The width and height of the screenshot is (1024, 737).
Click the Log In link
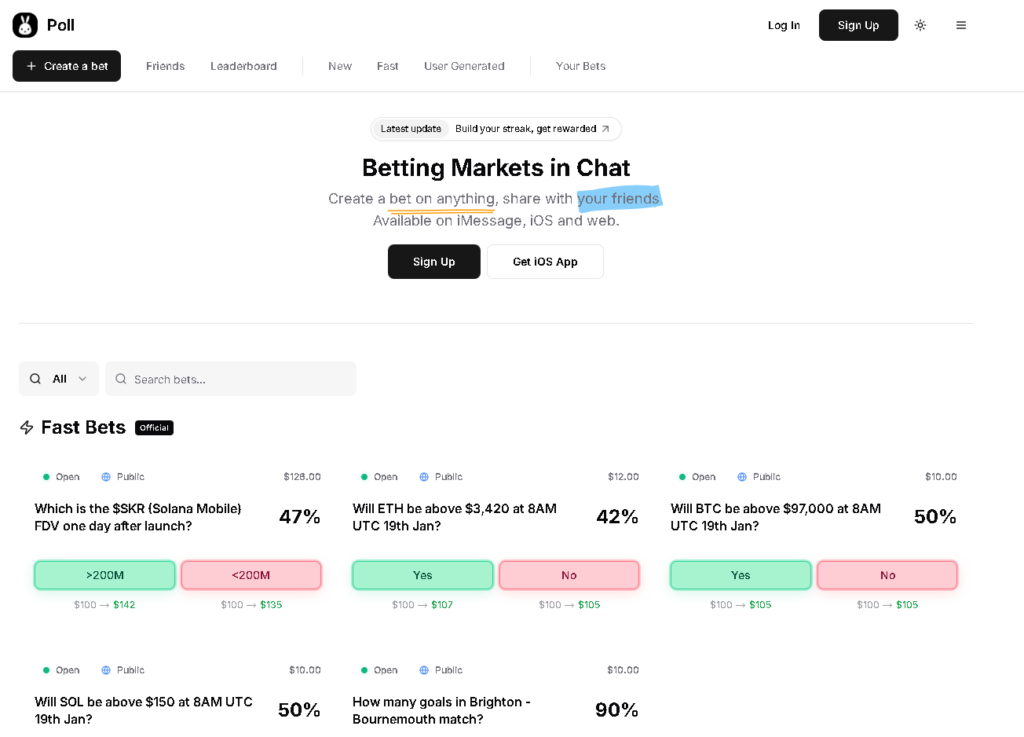783,25
